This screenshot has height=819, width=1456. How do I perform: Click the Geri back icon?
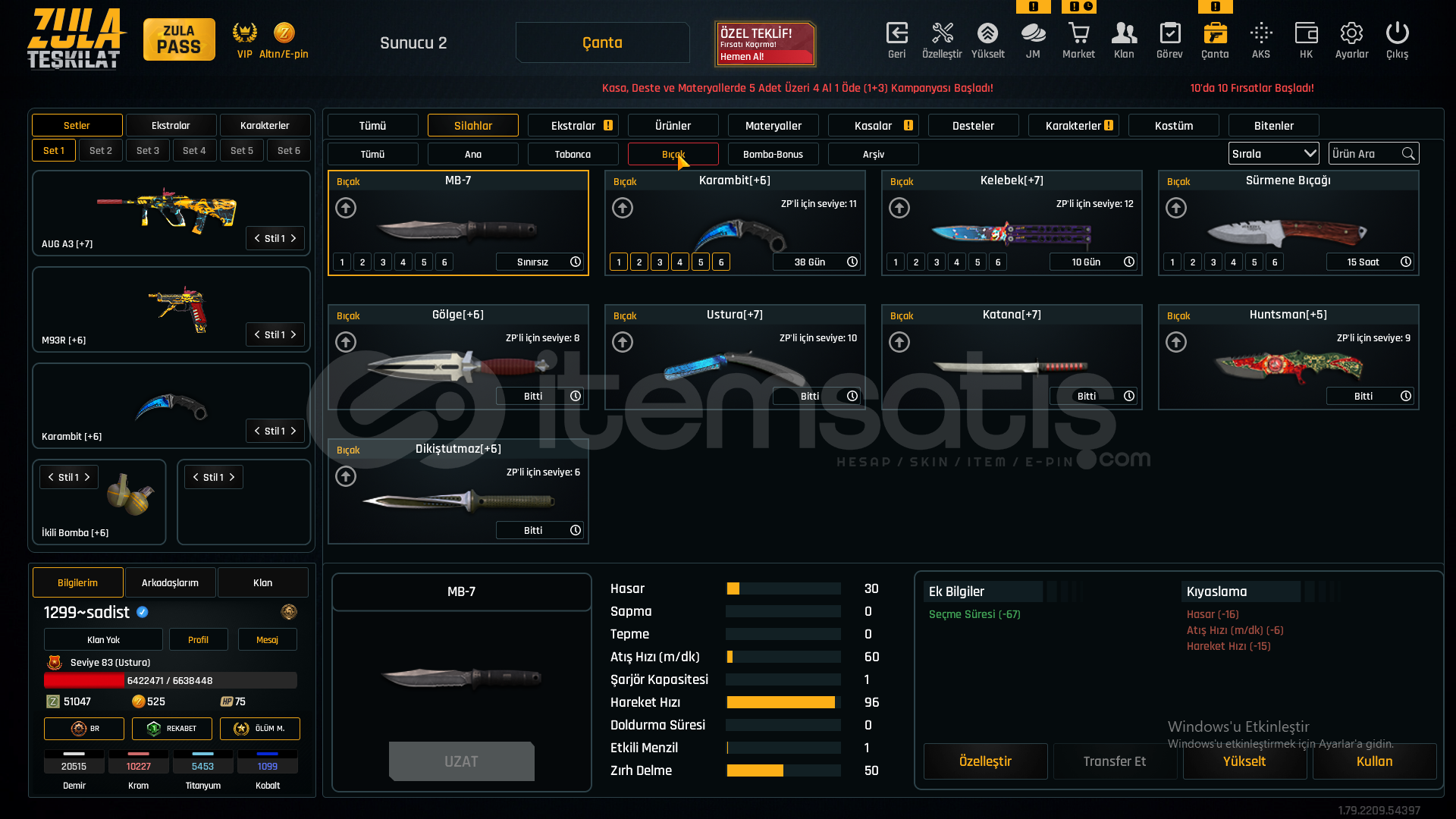896,34
